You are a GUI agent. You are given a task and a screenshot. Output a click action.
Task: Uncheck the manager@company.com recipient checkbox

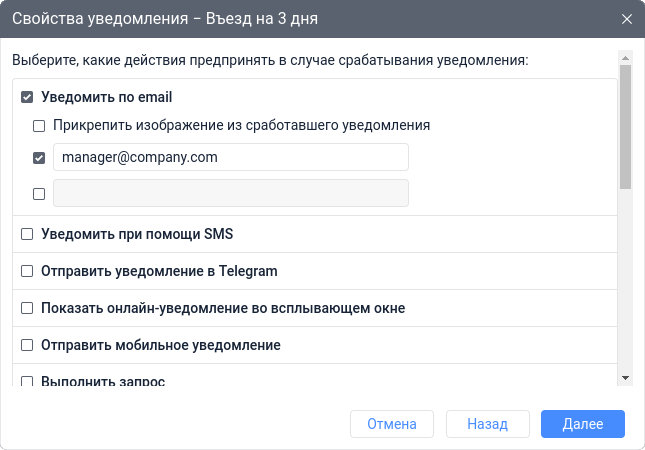[39, 158]
